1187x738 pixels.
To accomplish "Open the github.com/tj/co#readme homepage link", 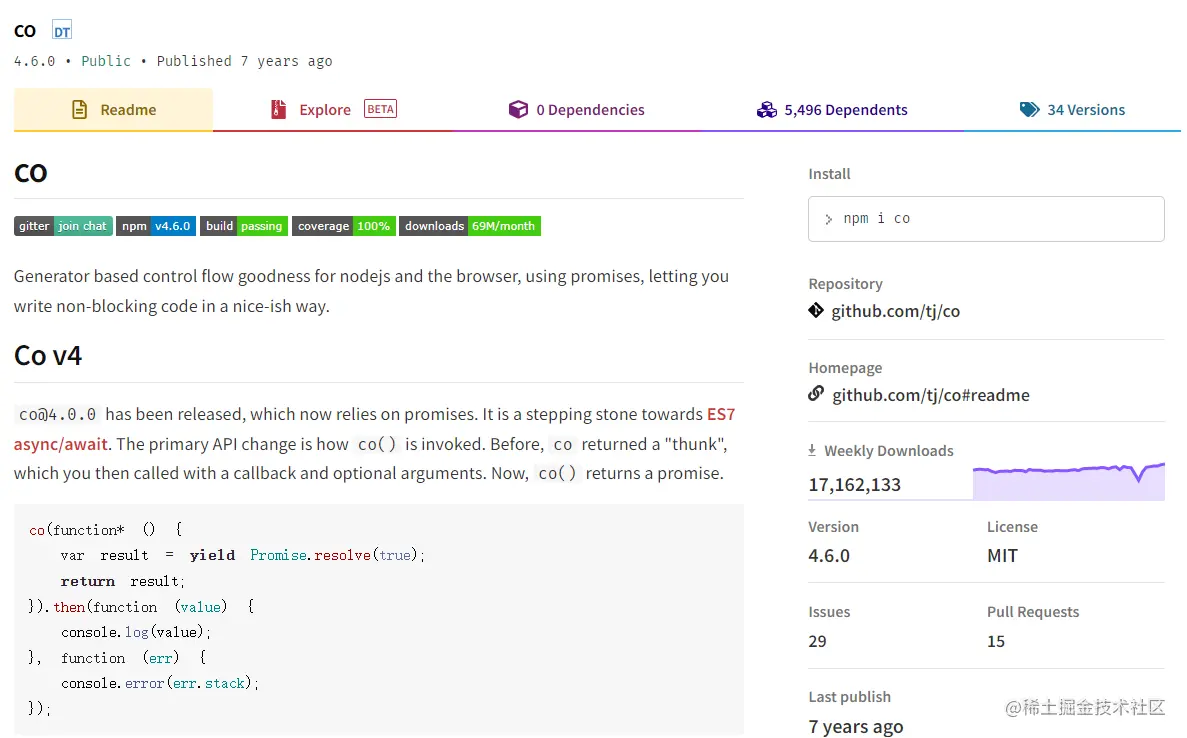I will pos(930,395).
